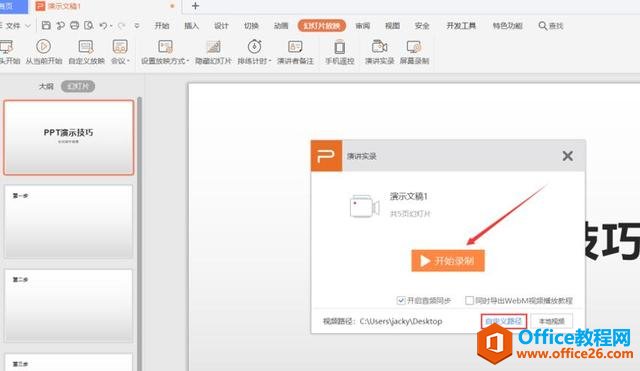This screenshot has height=371, width=640.
Task: Click the slide panel vertical scrollbar
Action: pos(140,233)
